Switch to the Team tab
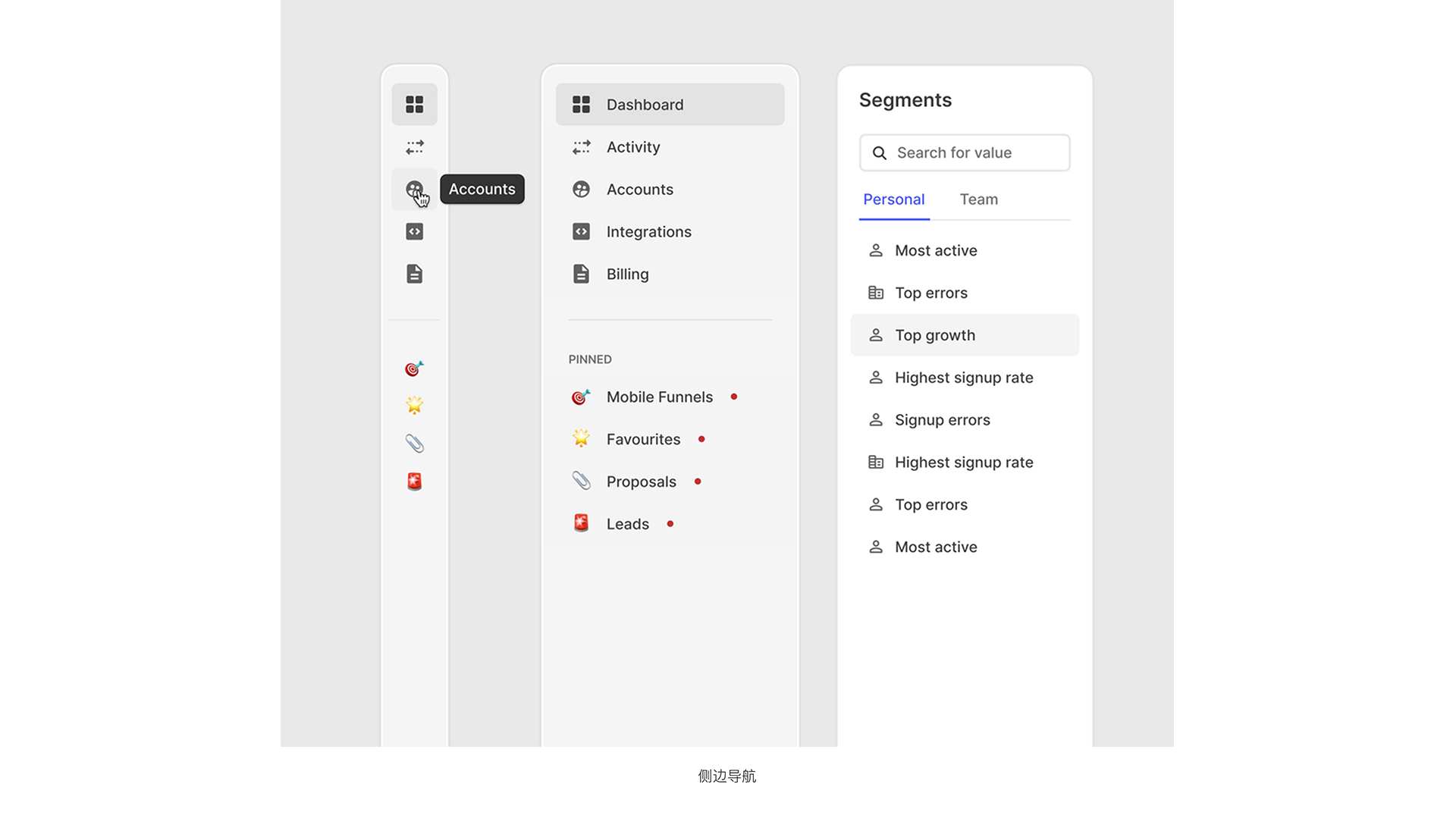This screenshot has width=1456, height=819. 978,199
